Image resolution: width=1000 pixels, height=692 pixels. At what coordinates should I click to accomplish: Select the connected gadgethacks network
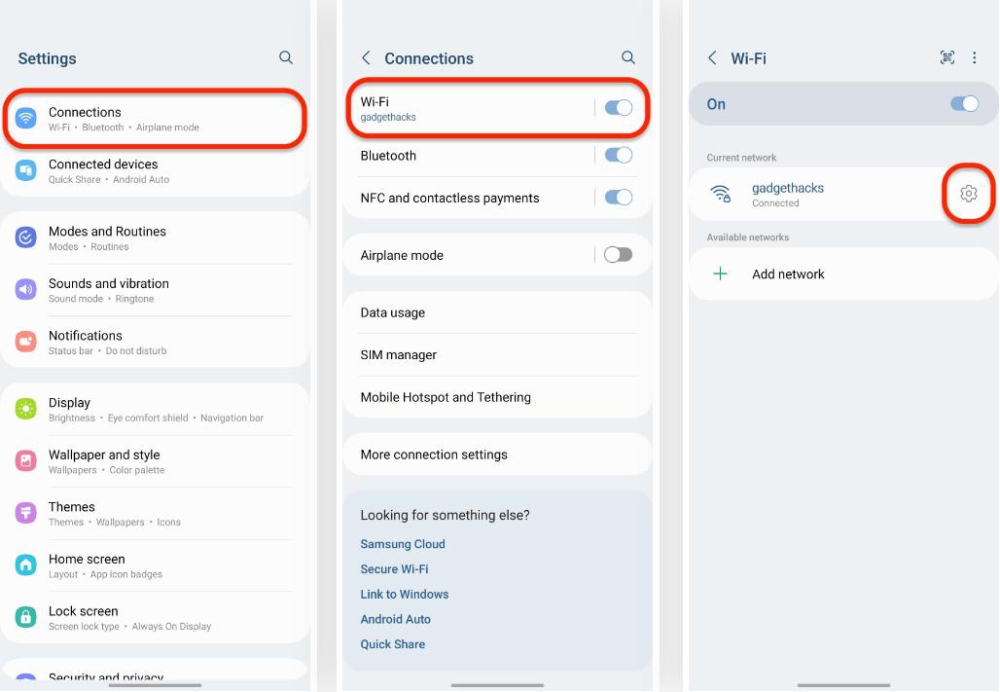pyautogui.click(x=788, y=194)
